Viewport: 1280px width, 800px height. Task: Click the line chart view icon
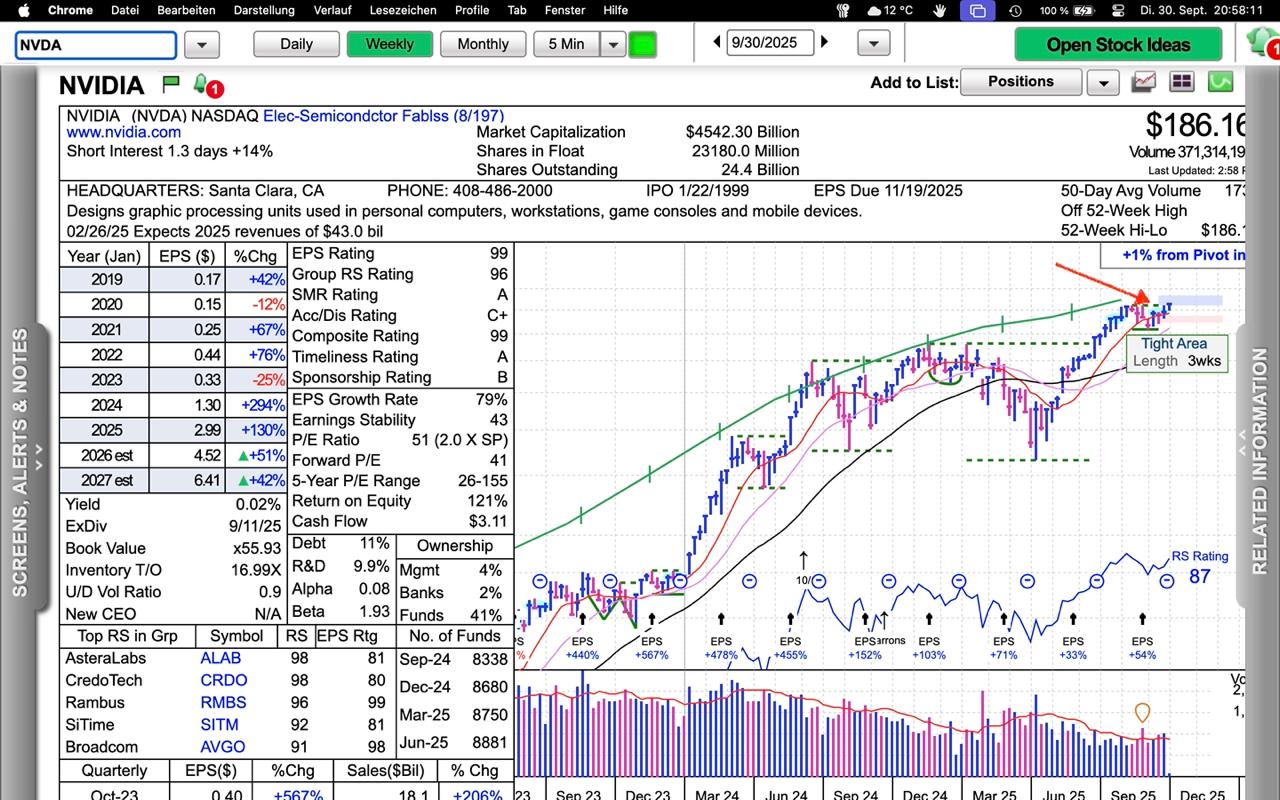1144,82
